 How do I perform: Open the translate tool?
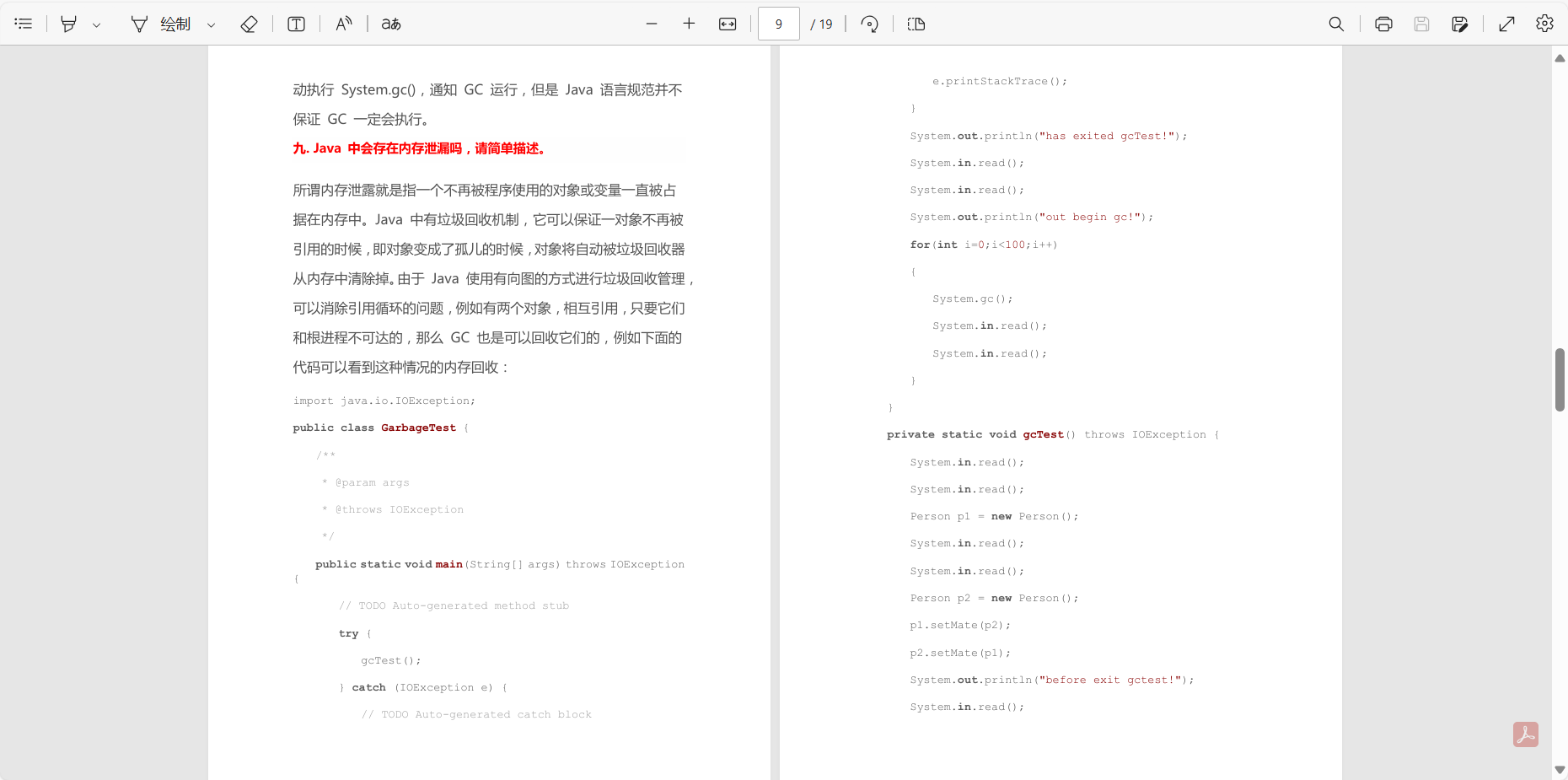[391, 24]
